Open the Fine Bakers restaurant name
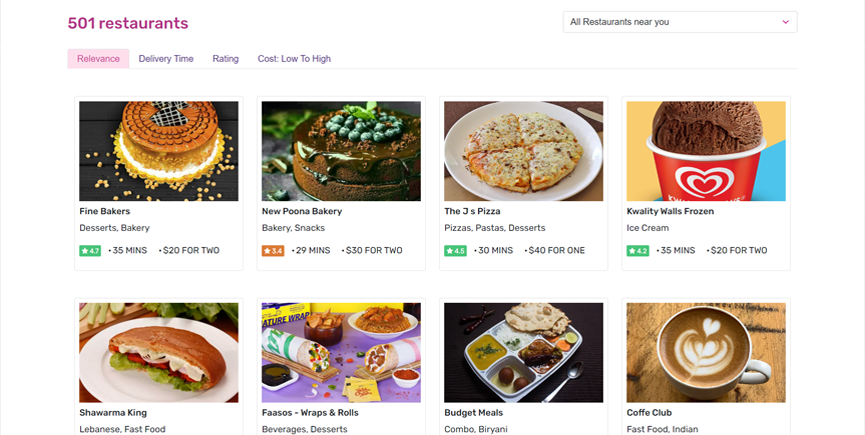 click(105, 212)
